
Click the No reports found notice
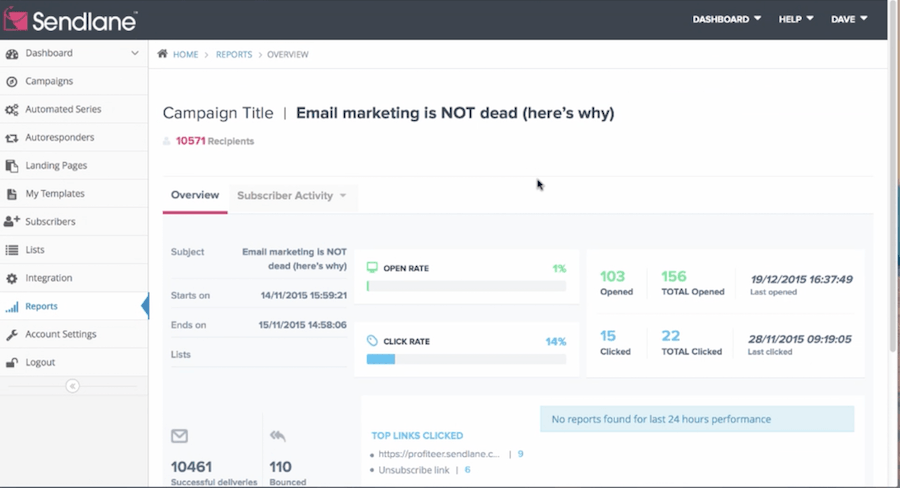tap(697, 419)
